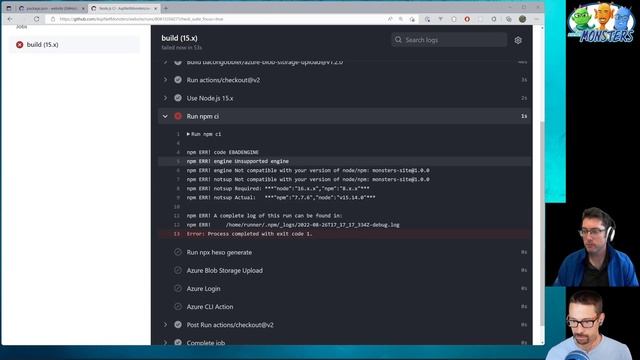Open the browser settings and more menu

pos(536,19)
